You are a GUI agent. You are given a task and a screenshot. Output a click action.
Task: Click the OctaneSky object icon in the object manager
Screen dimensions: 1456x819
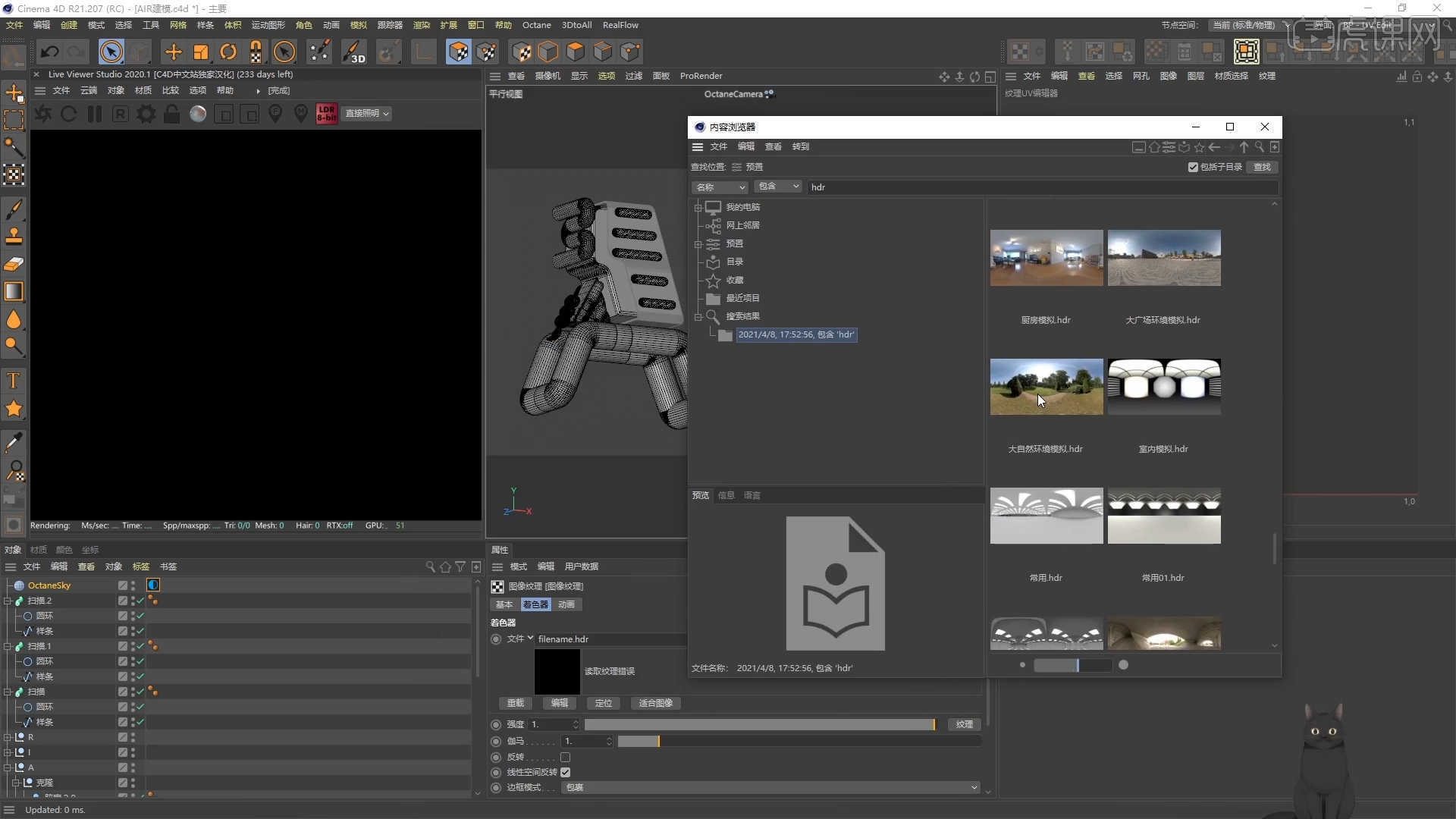[x=18, y=585]
